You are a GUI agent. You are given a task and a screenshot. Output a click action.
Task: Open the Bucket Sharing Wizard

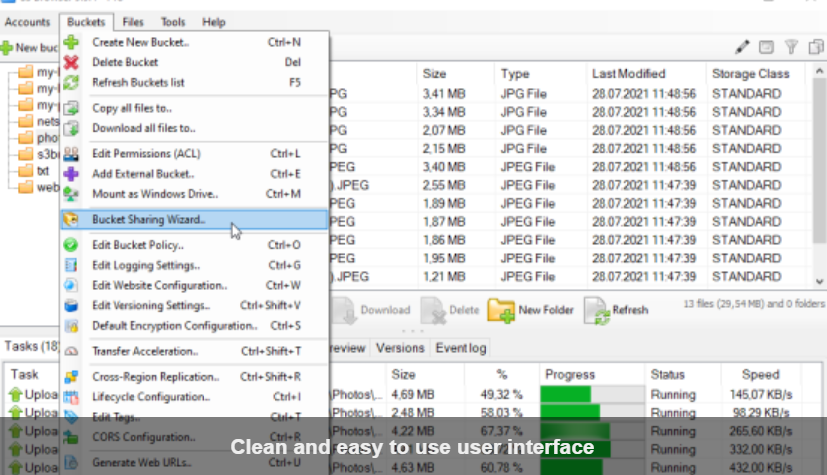pyautogui.click(x=148, y=219)
